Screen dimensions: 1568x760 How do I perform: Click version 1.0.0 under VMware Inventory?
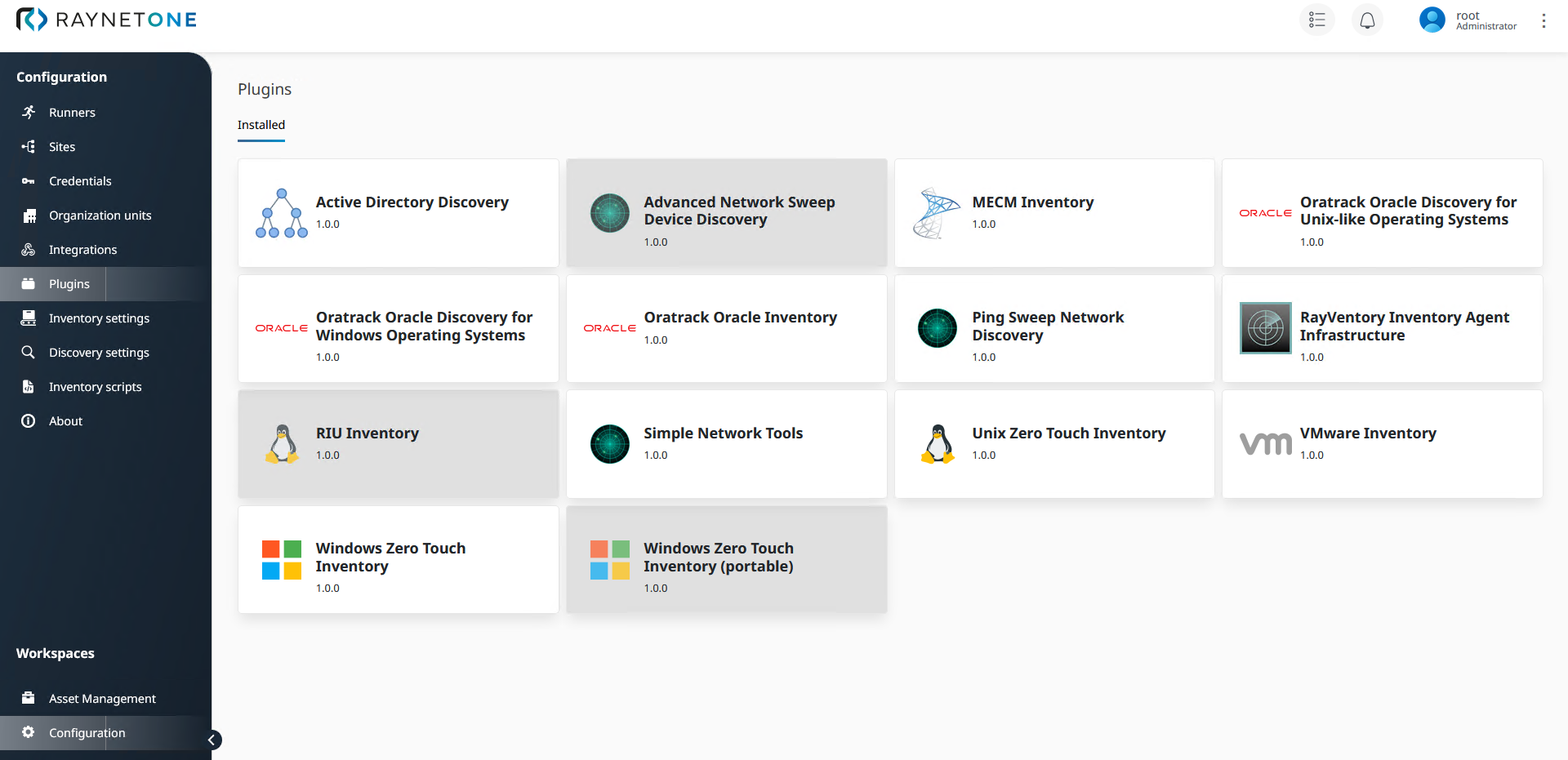click(1312, 455)
